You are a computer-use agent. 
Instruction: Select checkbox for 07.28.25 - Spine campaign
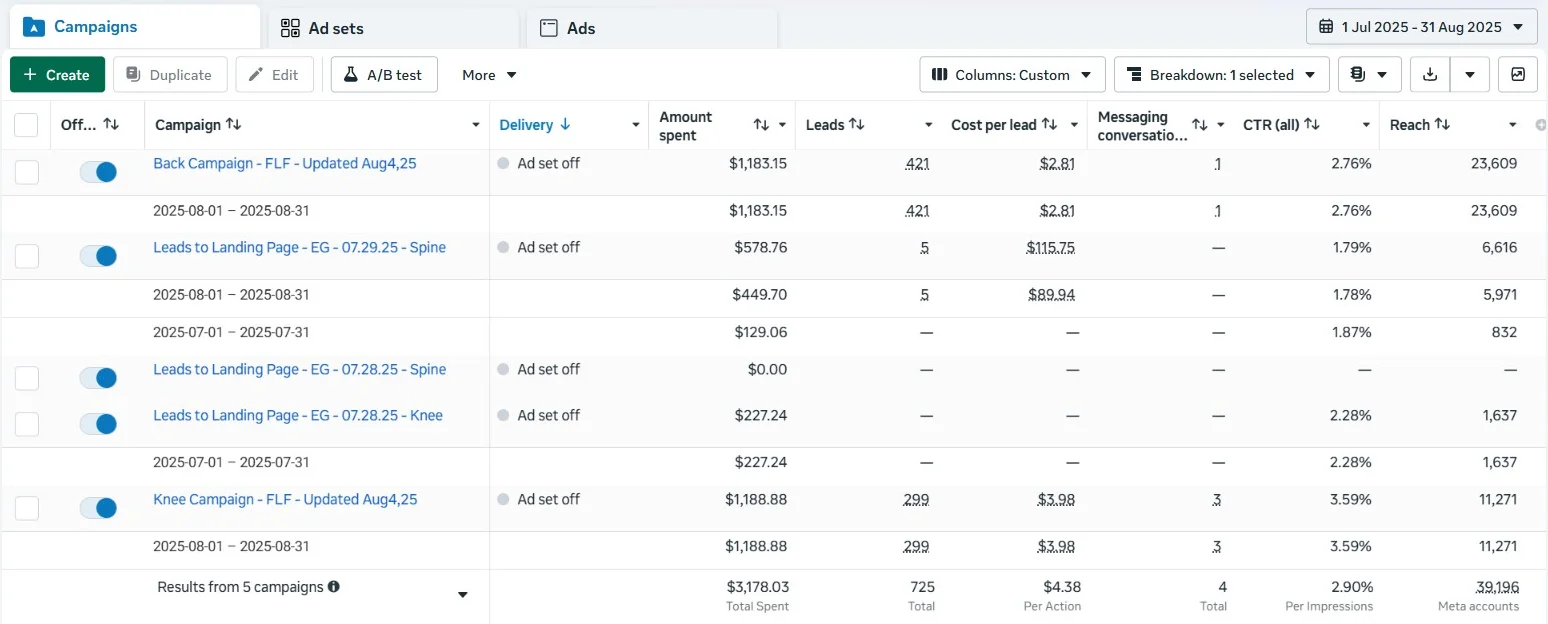point(27,378)
